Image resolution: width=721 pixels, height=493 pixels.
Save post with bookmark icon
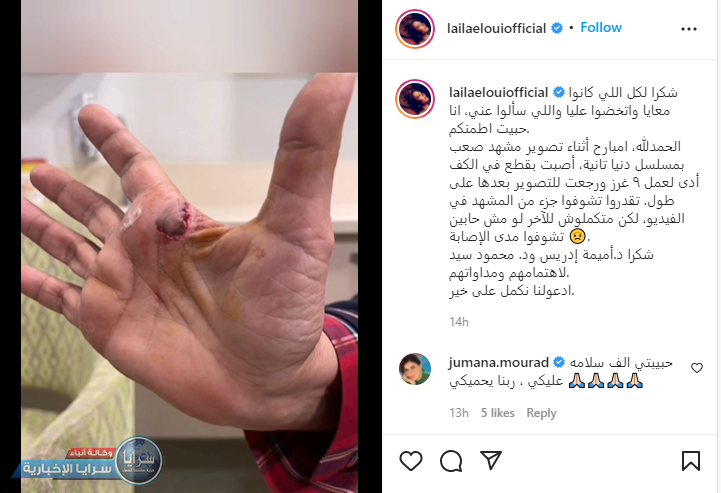pos(691,461)
